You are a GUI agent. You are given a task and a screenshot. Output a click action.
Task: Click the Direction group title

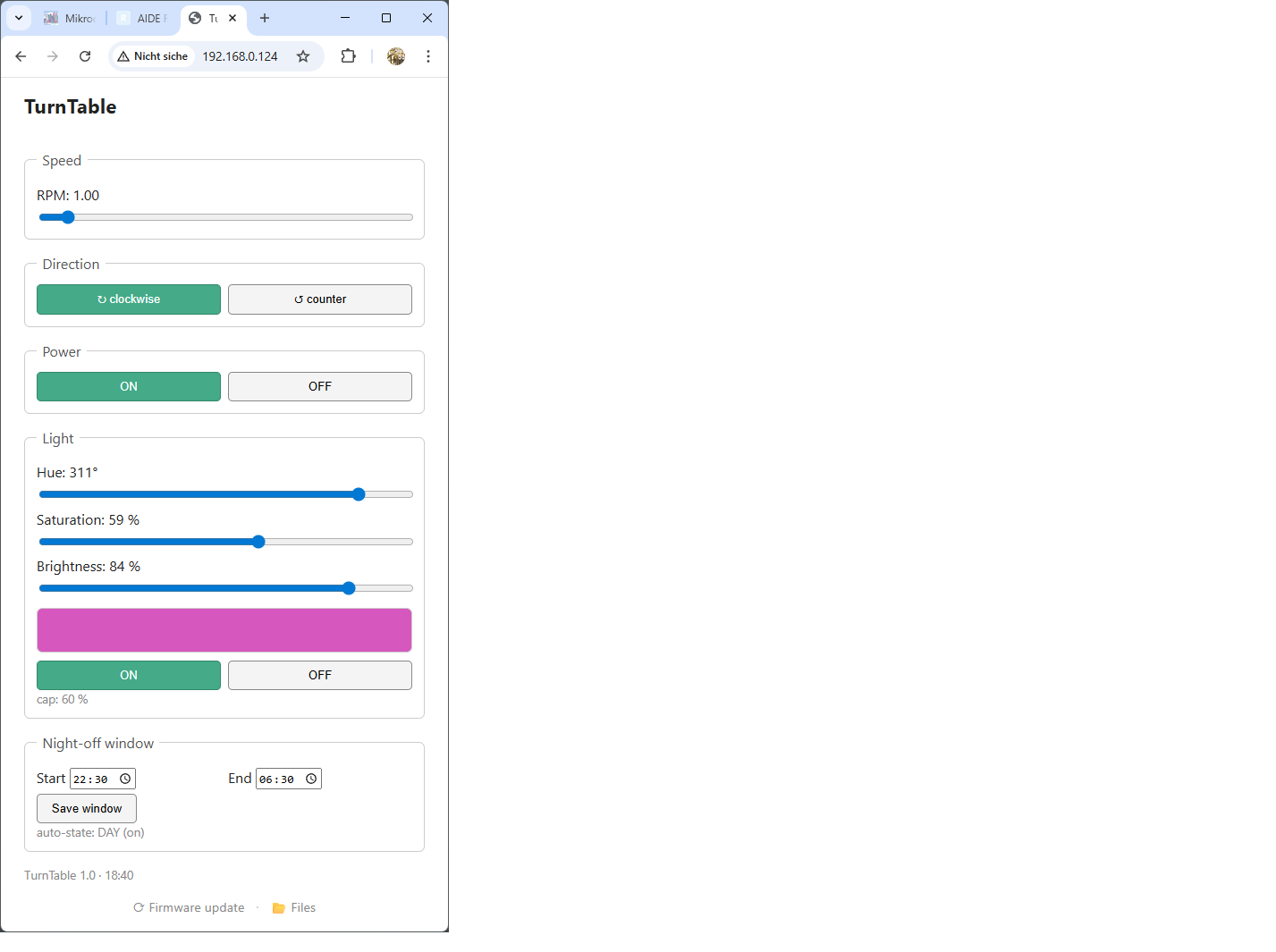click(x=71, y=265)
